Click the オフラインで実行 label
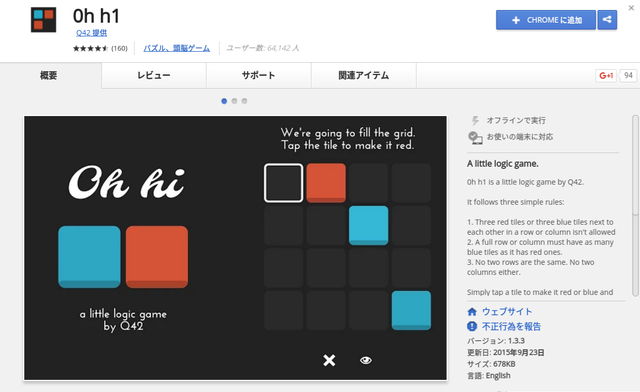Screen dimensions: 640x392 point(516,120)
